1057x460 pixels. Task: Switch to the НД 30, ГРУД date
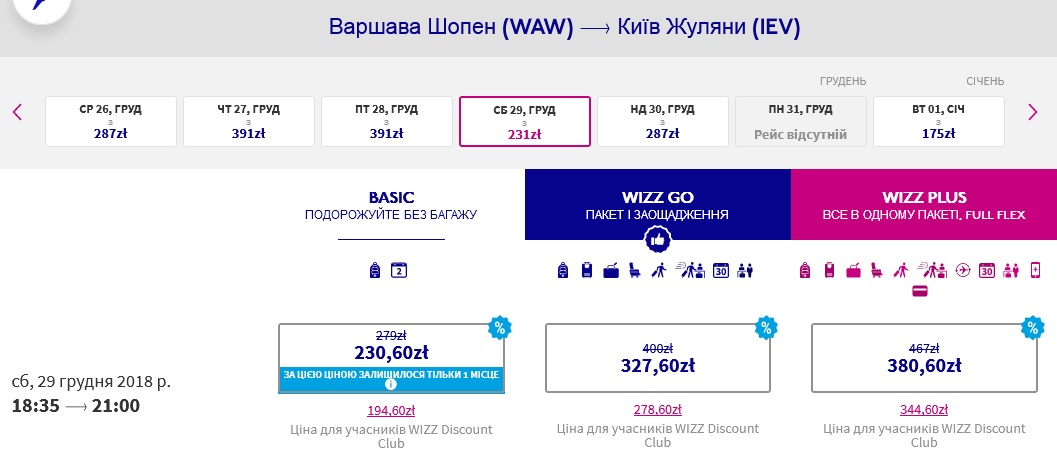663,121
